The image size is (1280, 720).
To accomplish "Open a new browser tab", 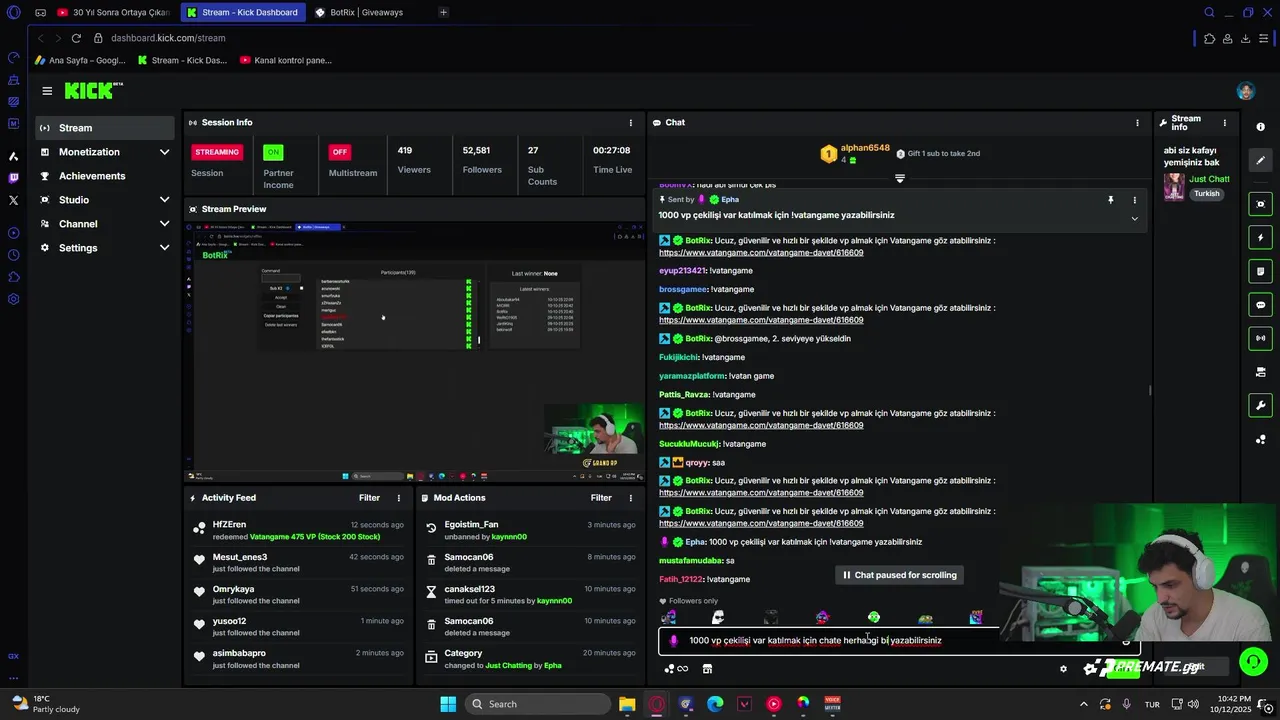I will click(x=443, y=12).
